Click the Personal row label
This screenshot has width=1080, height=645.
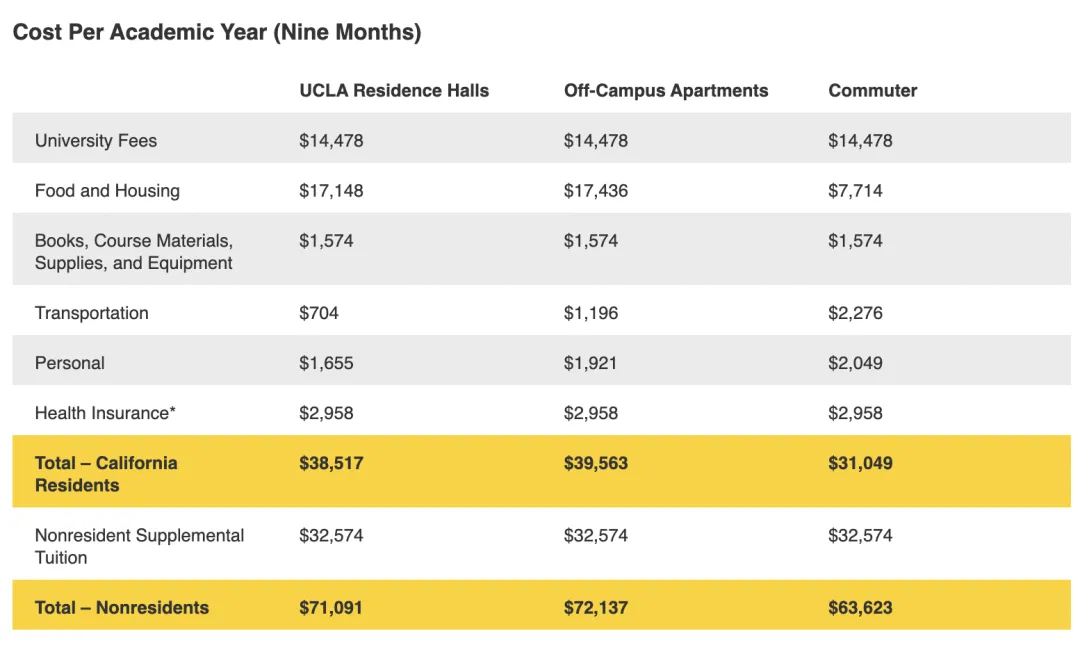(70, 363)
